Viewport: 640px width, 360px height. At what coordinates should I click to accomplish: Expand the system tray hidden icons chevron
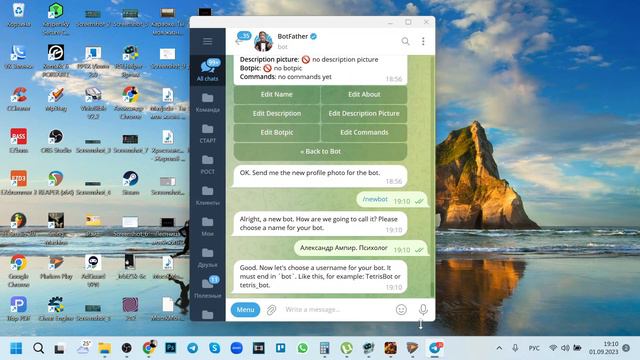(499, 348)
